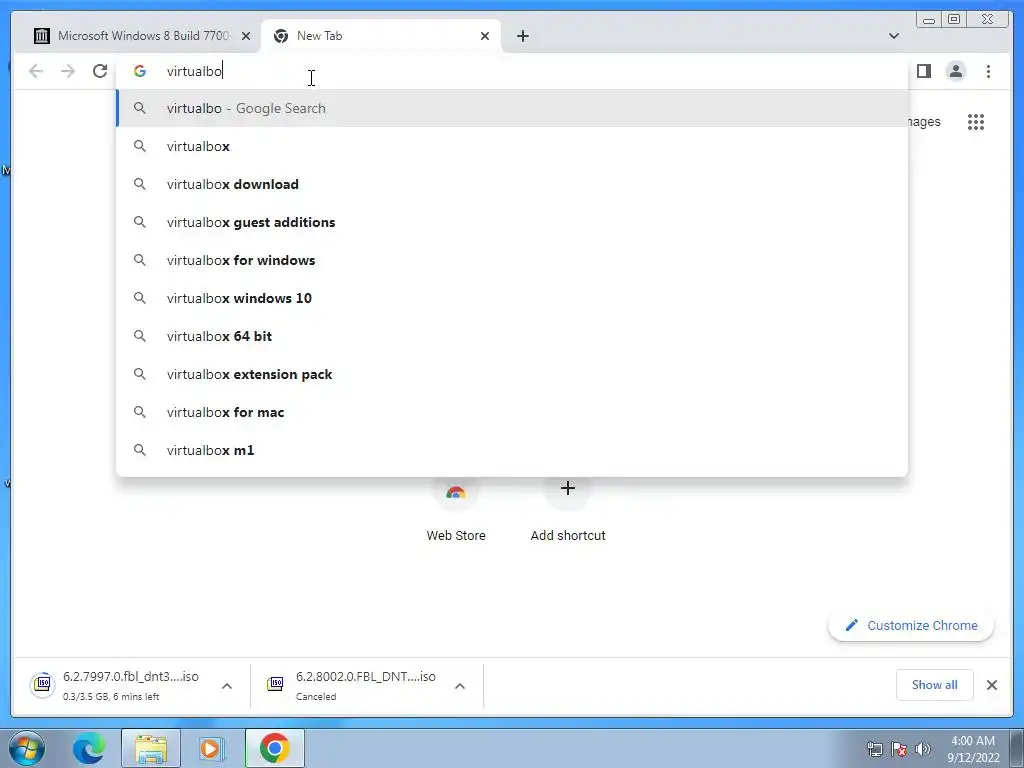The width and height of the screenshot is (1024, 768).
Task: Open the Web Store shortcut
Action: 456,511
